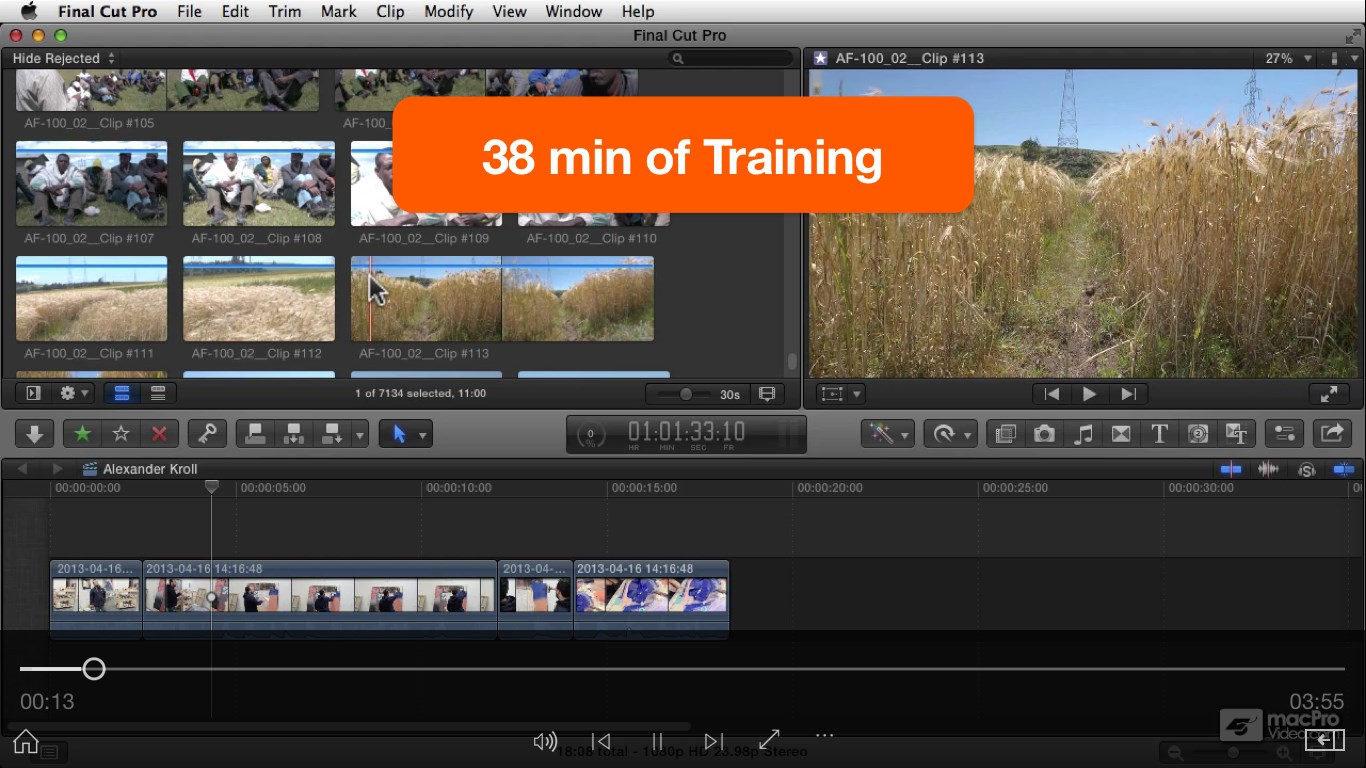Select thumbnail AF-100_02__Clip #107

(91, 184)
